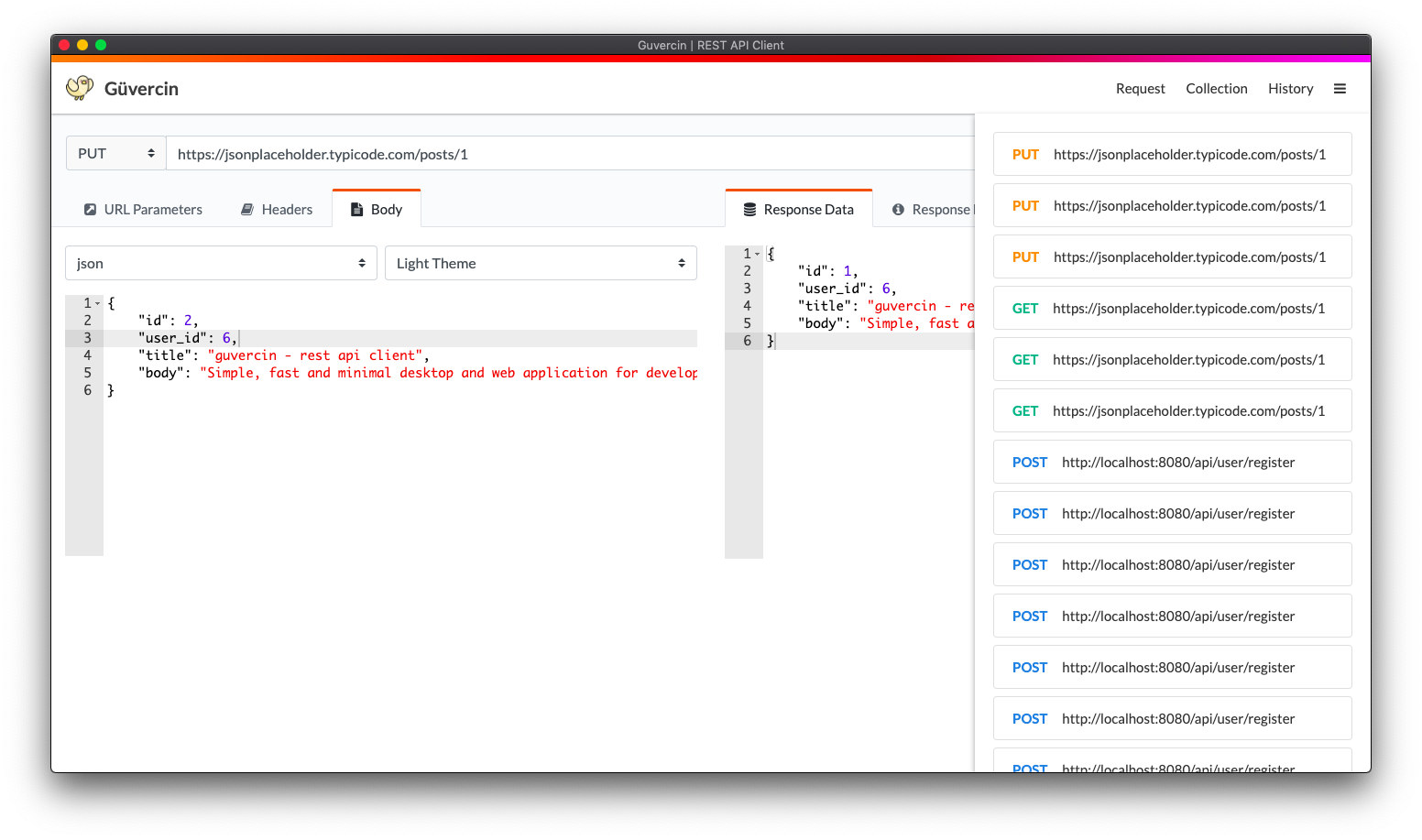Click the "id": 1 line in response data
The width and height of the screenshot is (1422, 840).
click(x=828, y=271)
